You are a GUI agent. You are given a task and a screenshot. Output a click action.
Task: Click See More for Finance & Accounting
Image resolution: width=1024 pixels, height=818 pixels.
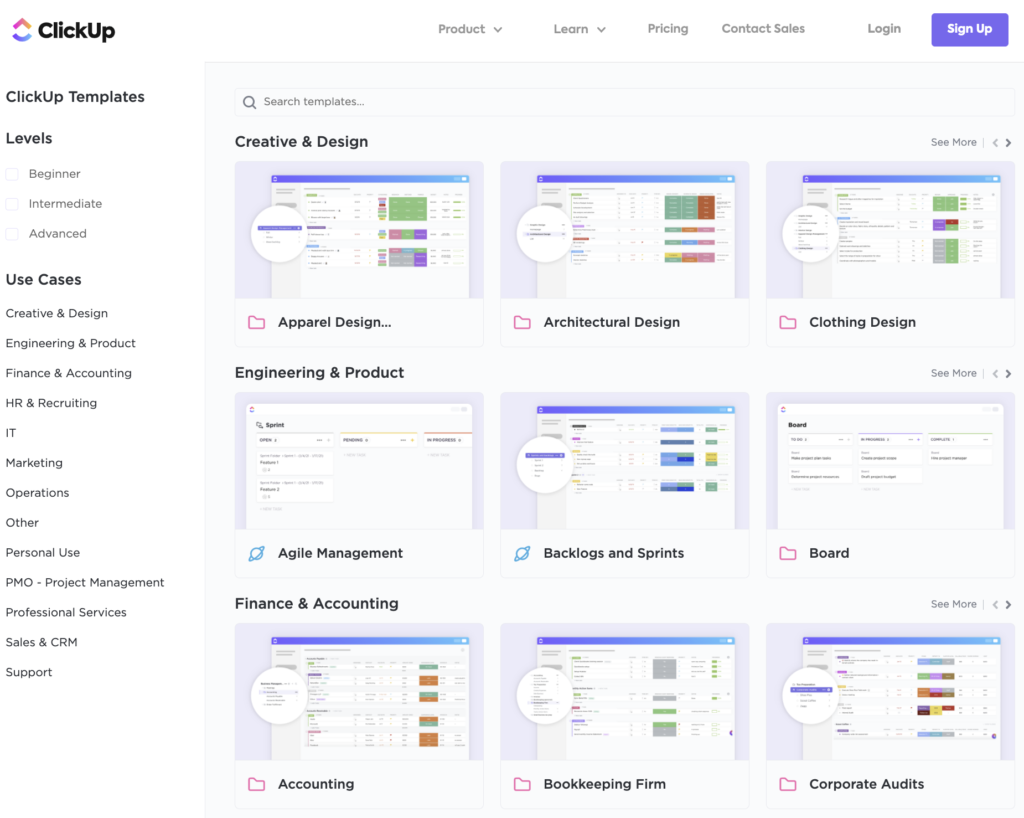(953, 604)
